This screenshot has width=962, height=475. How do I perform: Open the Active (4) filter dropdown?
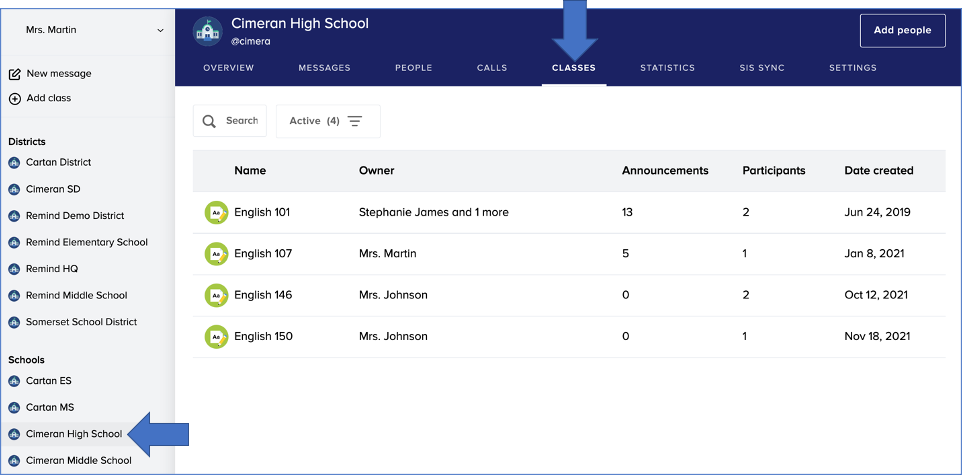click(x=327, y=121)
